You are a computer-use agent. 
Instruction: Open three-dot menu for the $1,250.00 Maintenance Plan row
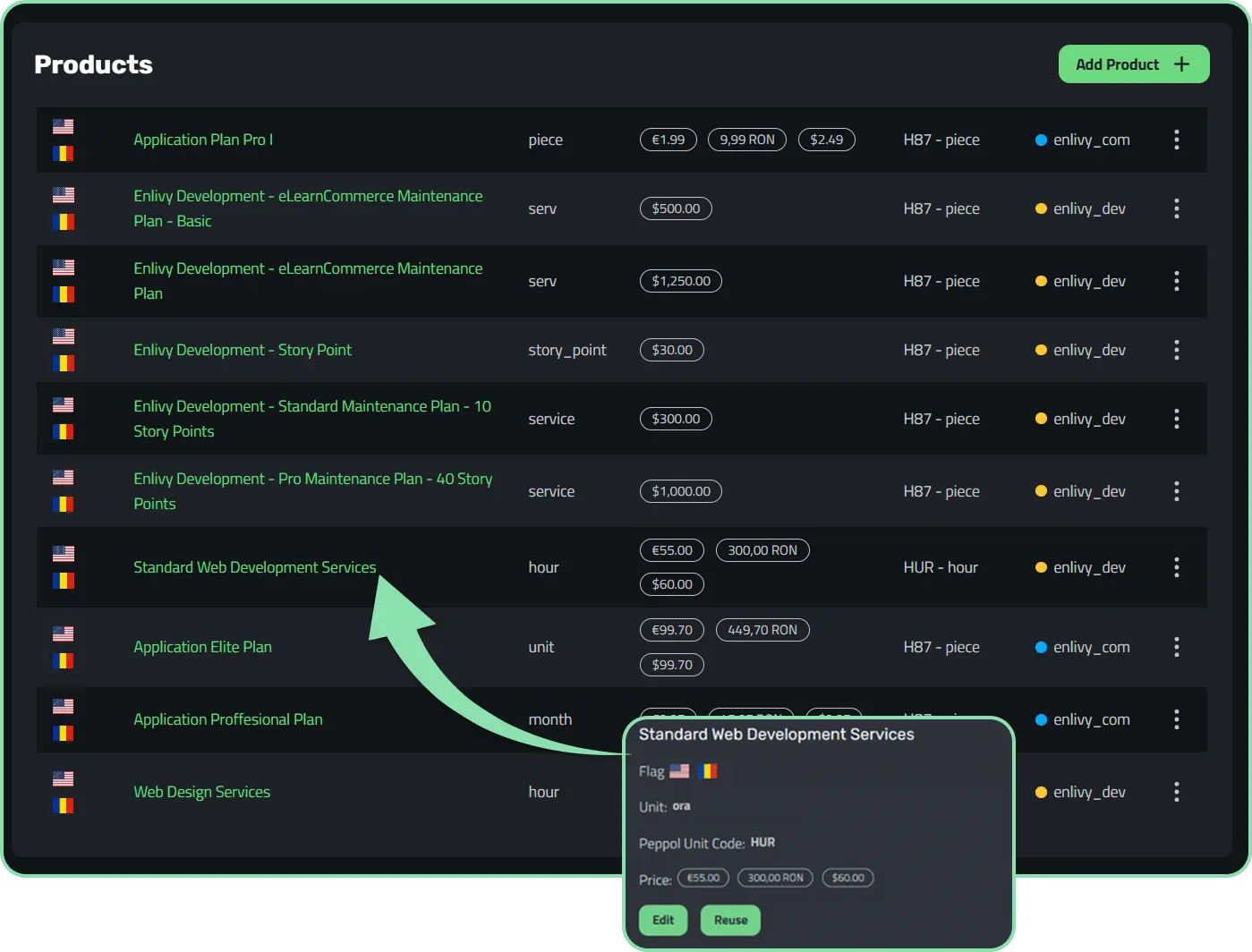click(x=1176, y=281)
